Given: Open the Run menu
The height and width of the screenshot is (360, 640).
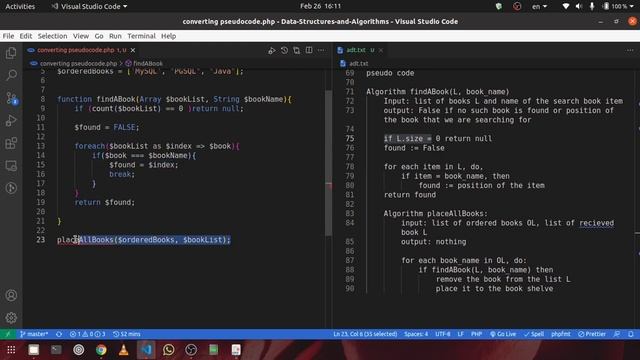Looking at the screenshot, I should [115, 36].
